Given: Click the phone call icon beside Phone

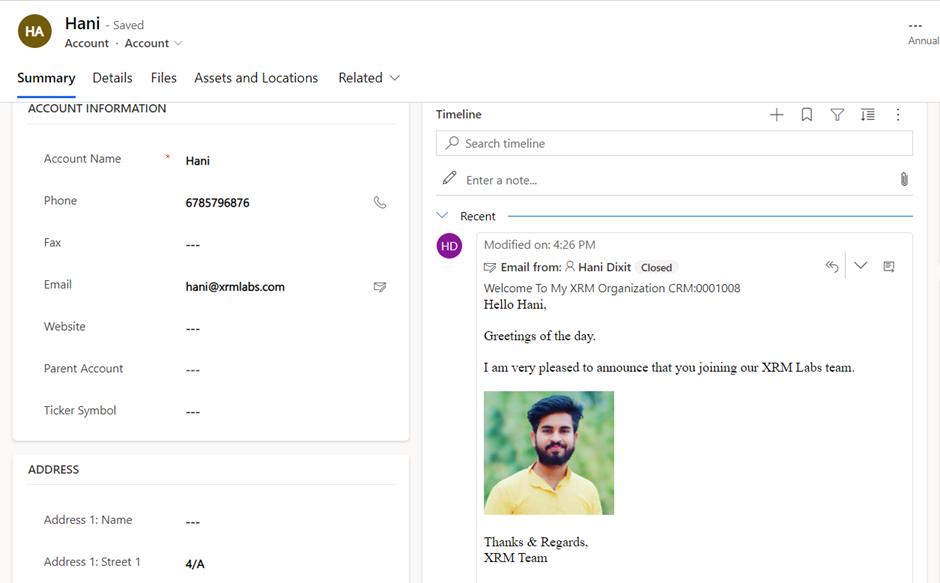Looking at the screenshot, I should (x=380, y=202).
